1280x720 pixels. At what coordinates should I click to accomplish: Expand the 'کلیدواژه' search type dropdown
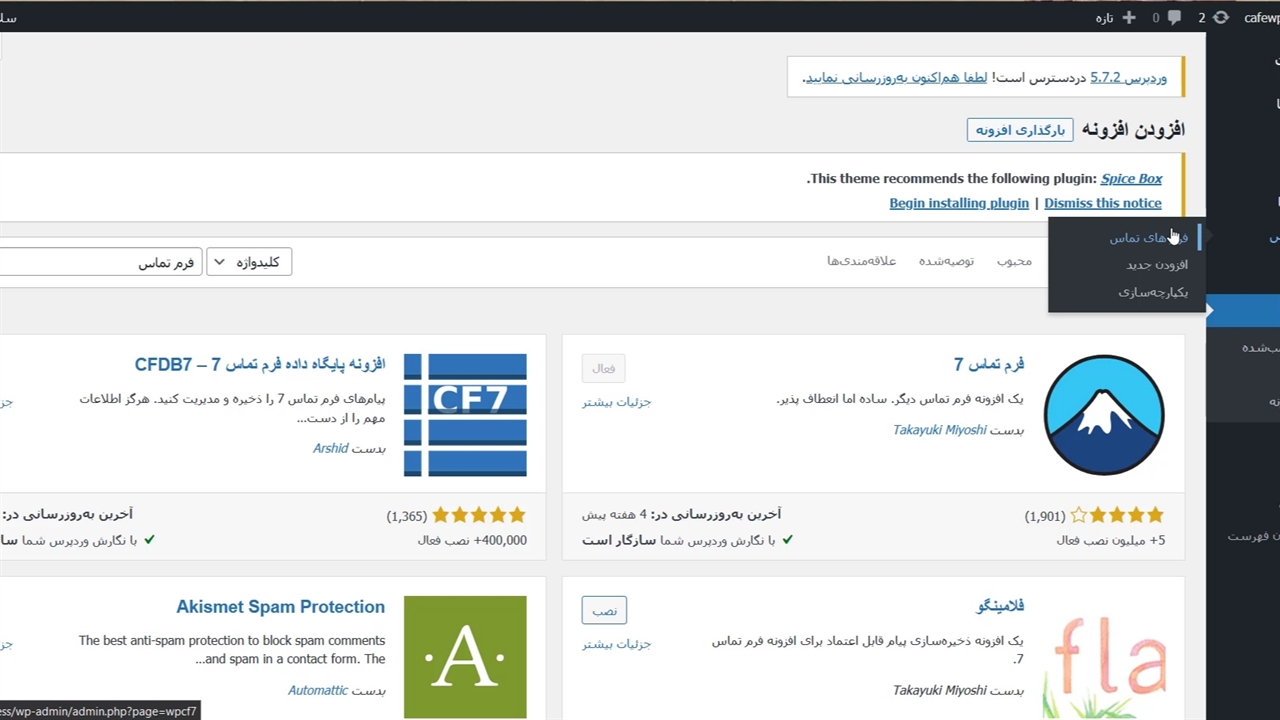point(249,262)
